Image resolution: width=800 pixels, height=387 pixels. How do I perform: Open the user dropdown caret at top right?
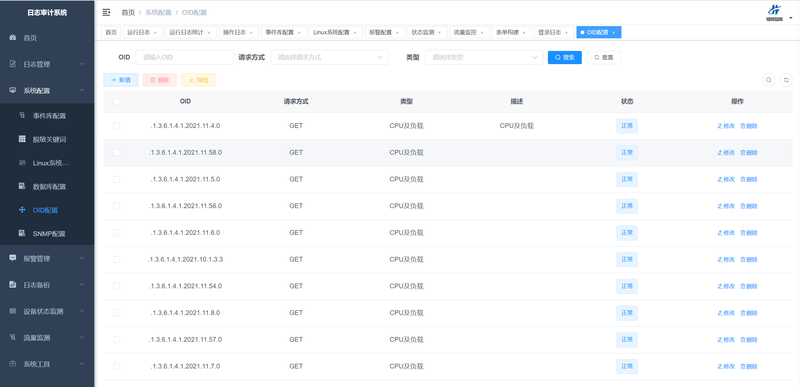[790, 17]
